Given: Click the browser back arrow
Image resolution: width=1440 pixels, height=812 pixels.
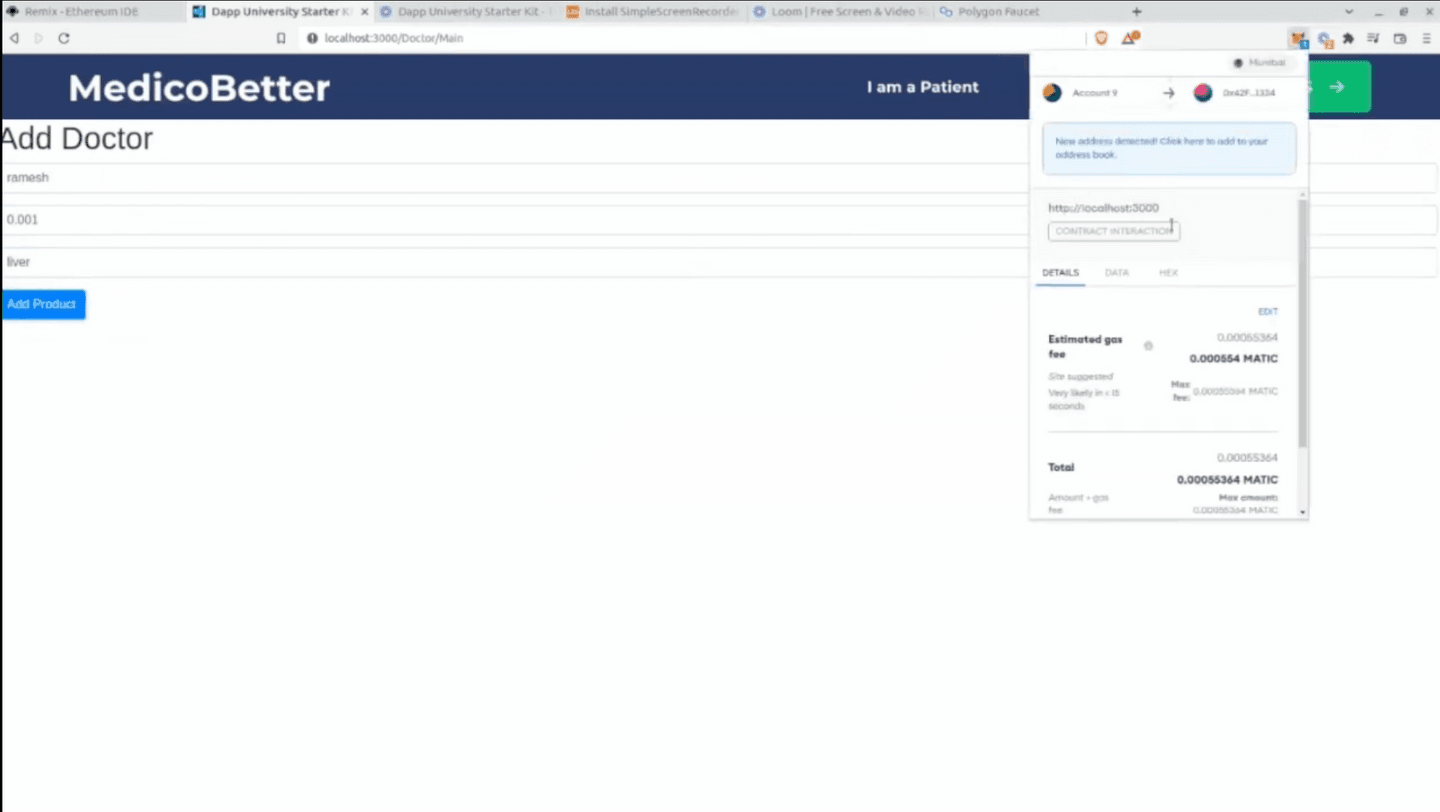Looking at the screenshot, I should point(14,38).
